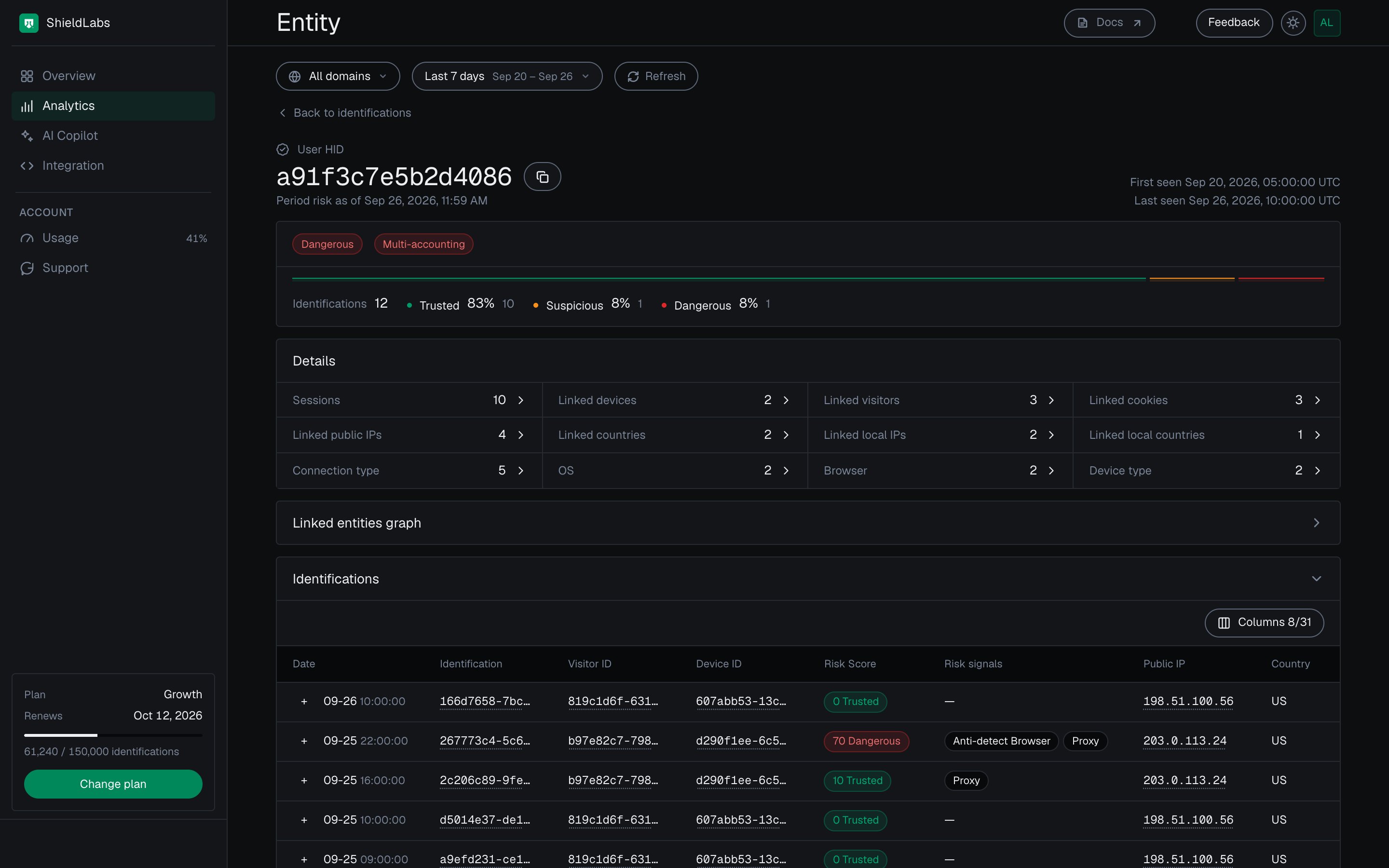Go Back to identifications
The height and width of the screenshot is (868, 1389).
[x=344, y=113]
